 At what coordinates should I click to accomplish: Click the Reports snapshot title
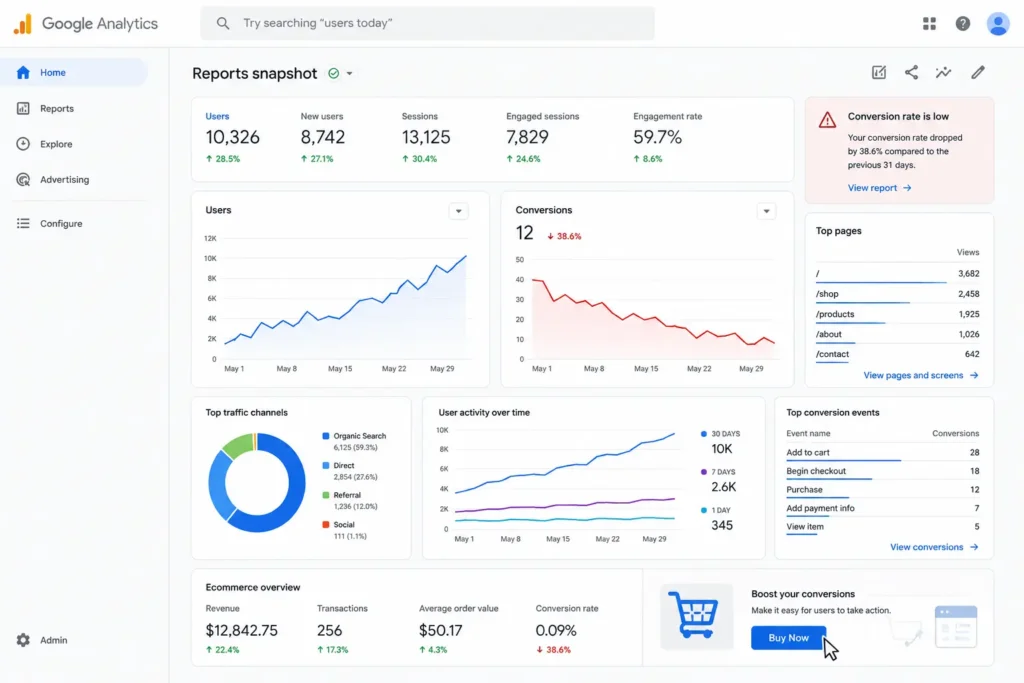click(255, 73)
